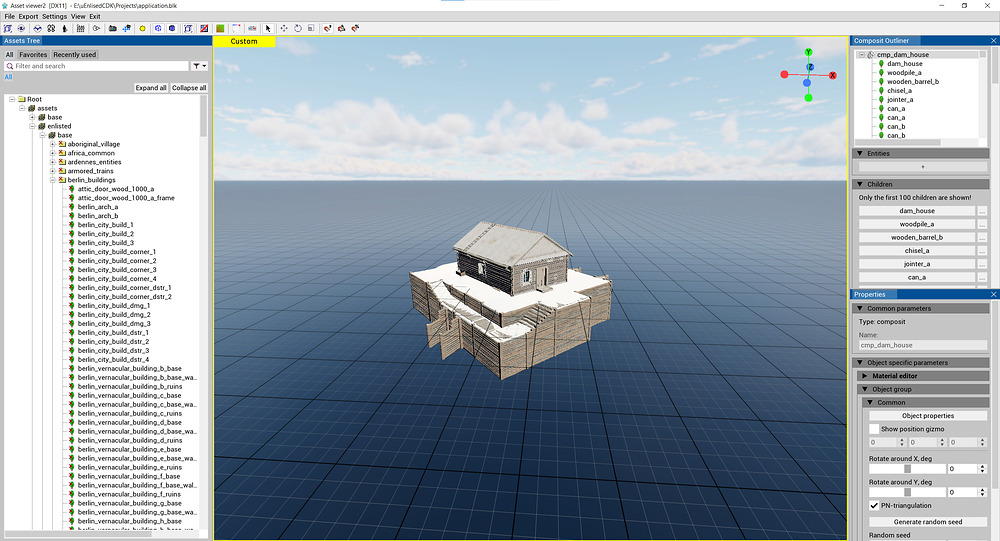Viewport: 1000px width, 541px height.
Task: Switch to the Recently used tab
Action: tap(75, 55)
